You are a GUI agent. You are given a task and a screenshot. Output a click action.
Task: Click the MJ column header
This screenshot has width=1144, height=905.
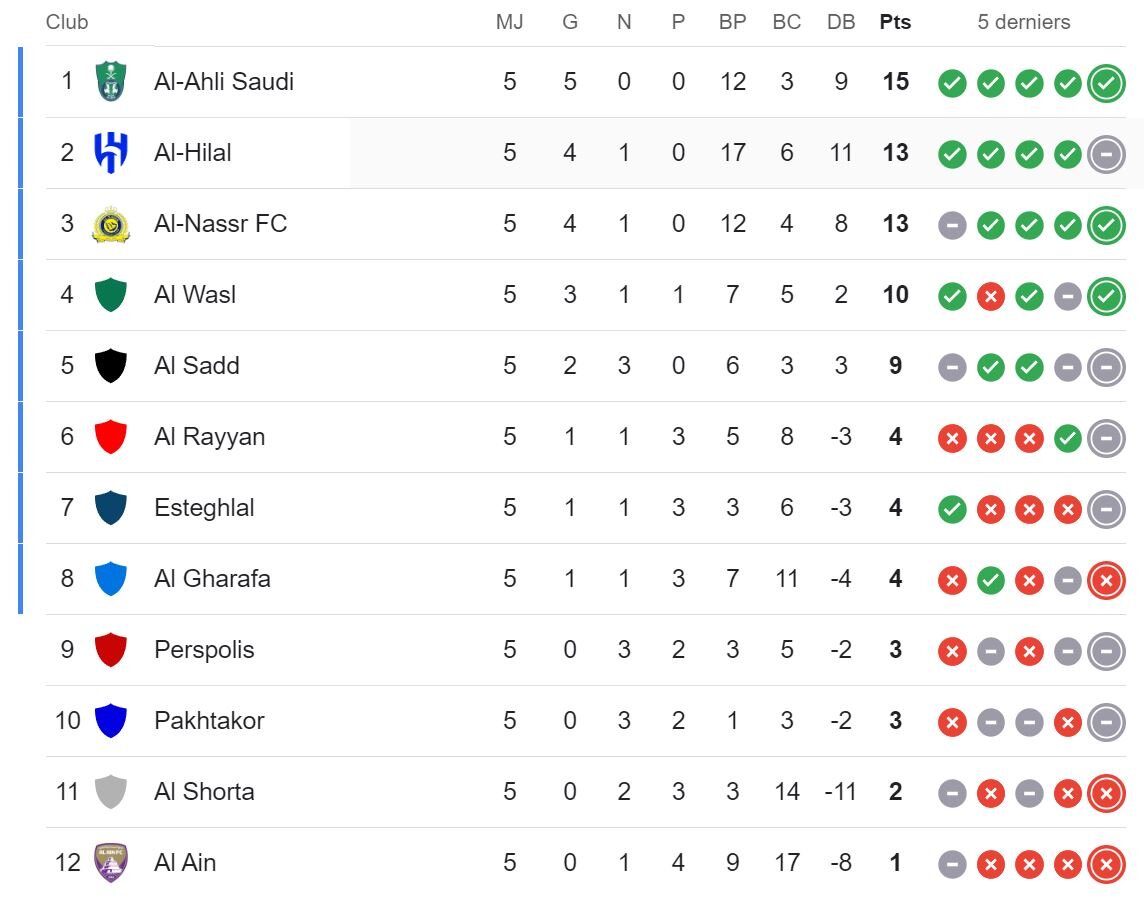point(510,22)
